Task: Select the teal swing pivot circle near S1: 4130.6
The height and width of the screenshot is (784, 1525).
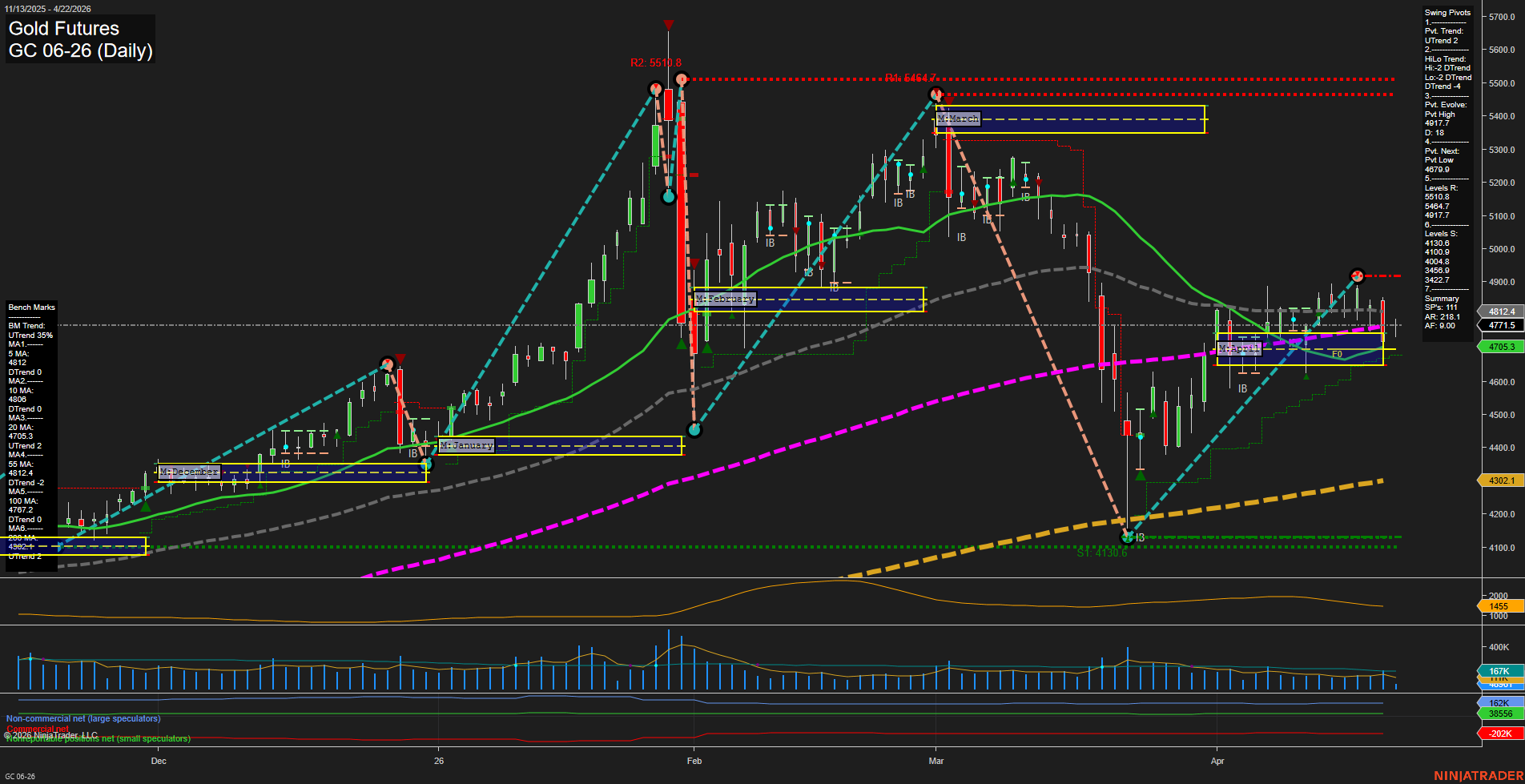Action: coord(1127,537)
